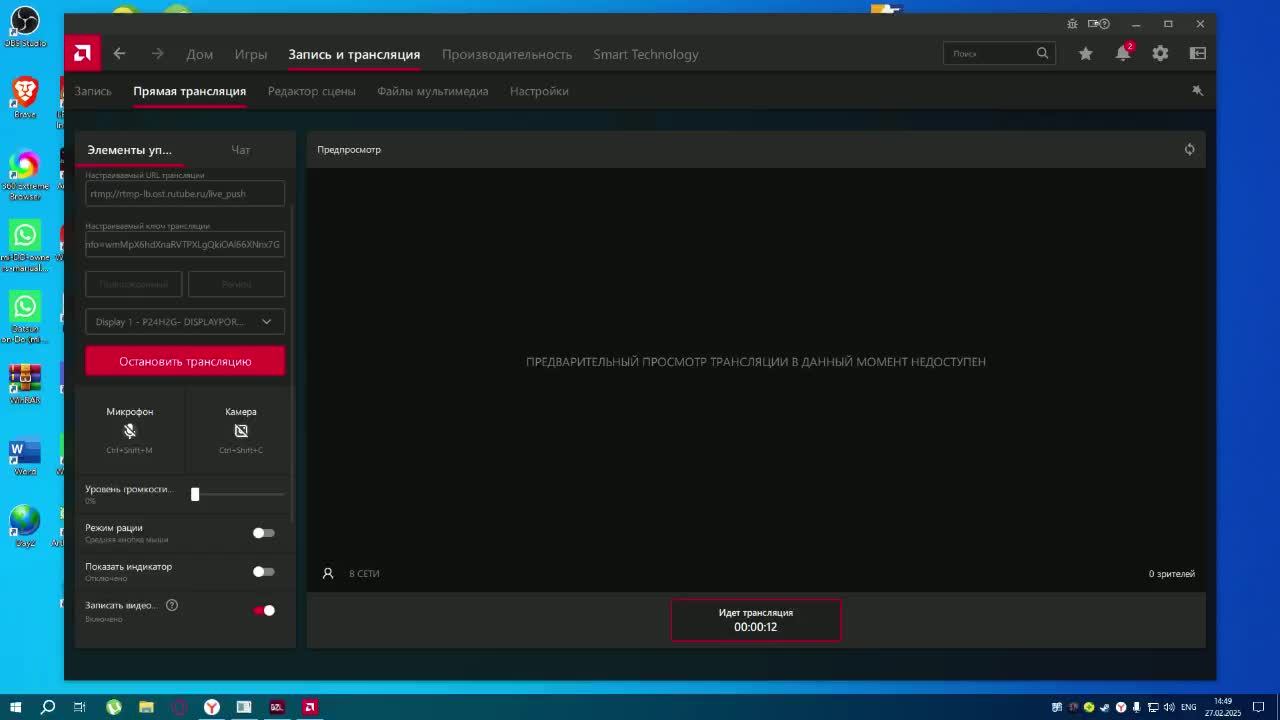This screenshot has width=1280, height=720.
Task: Toggle the Камера icon
Action: [x=241, y=431]
